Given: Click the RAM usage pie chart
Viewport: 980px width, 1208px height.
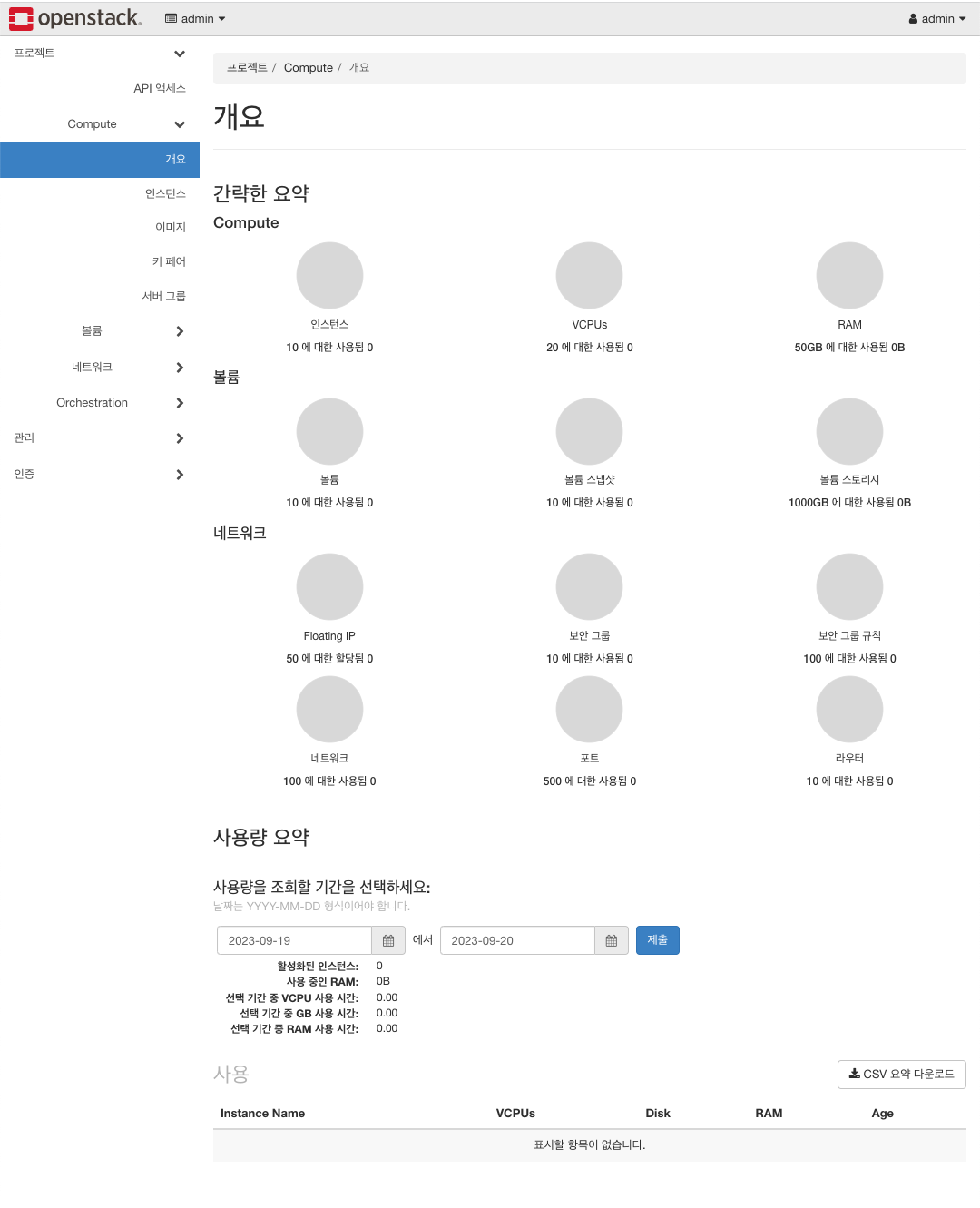Looking at the screenshot, I should click(x=849, y=276).
